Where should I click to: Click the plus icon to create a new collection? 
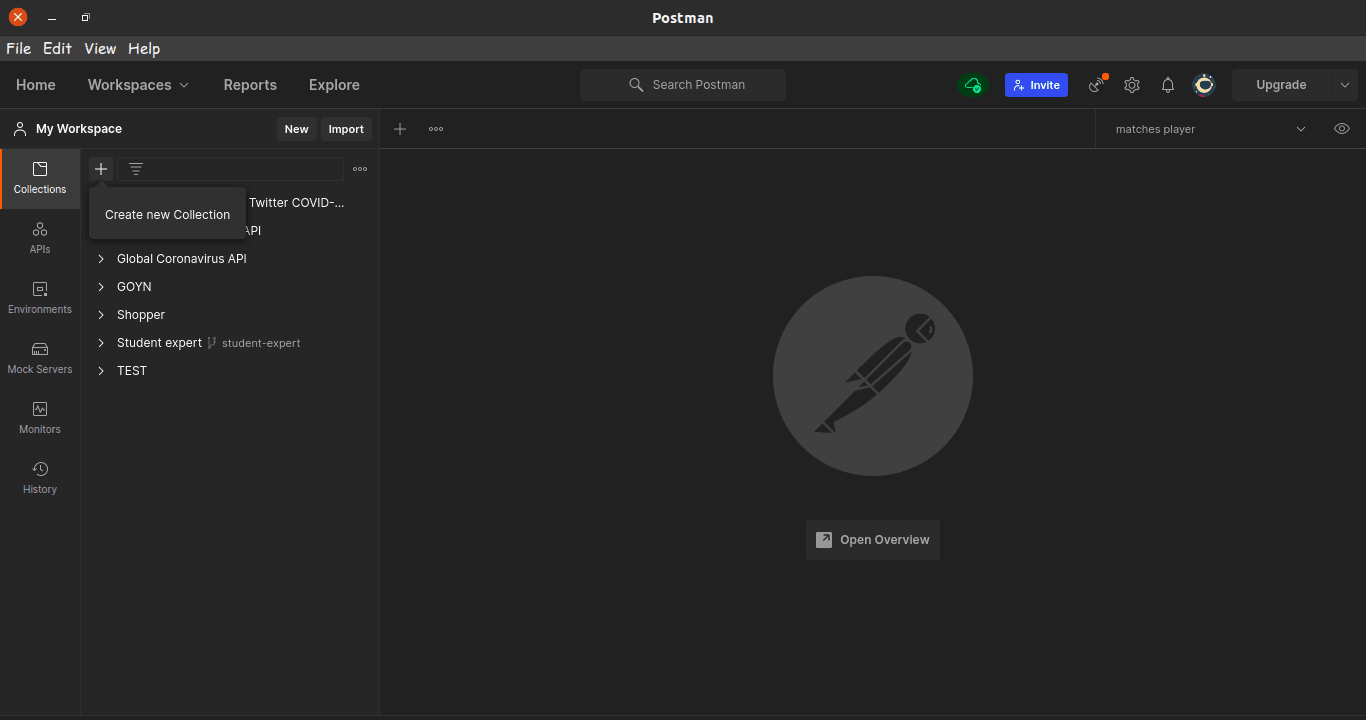[x=101, y=169]
